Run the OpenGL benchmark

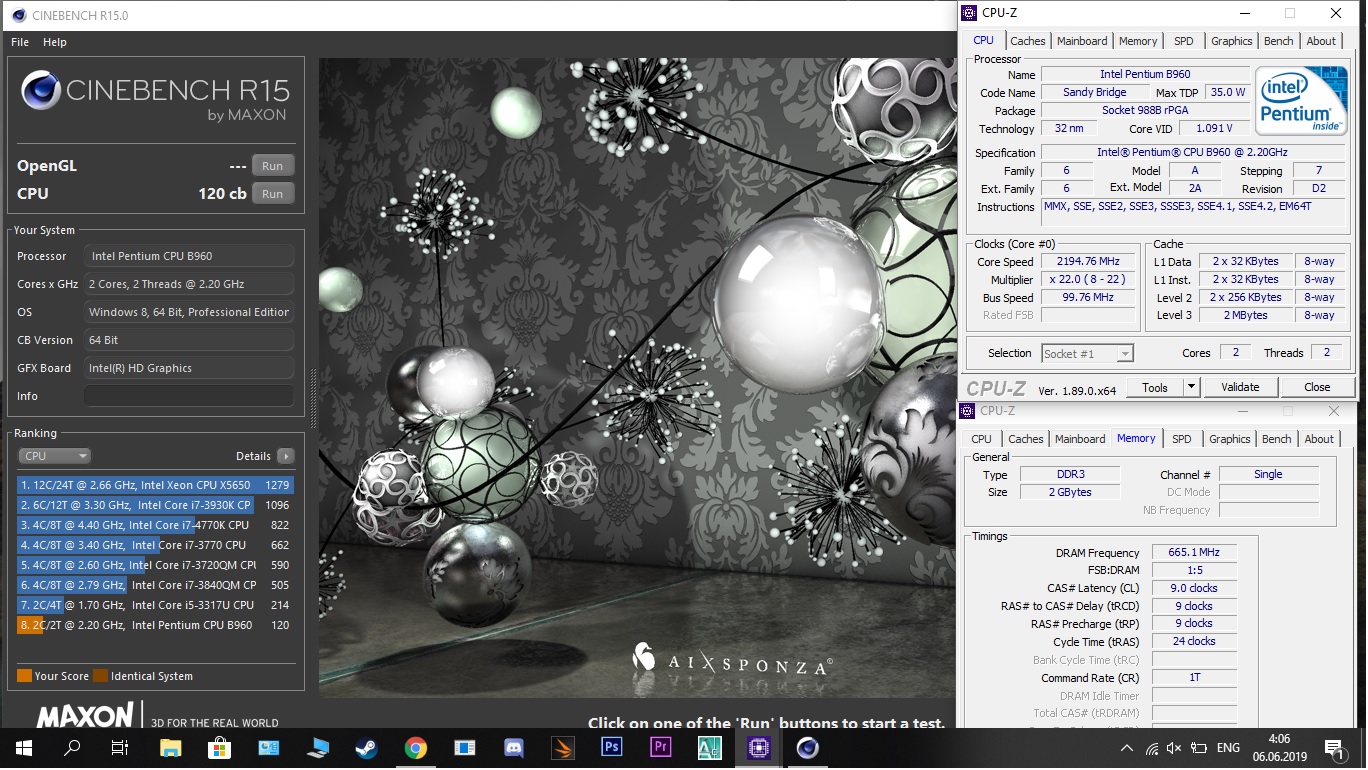(272, 166)
